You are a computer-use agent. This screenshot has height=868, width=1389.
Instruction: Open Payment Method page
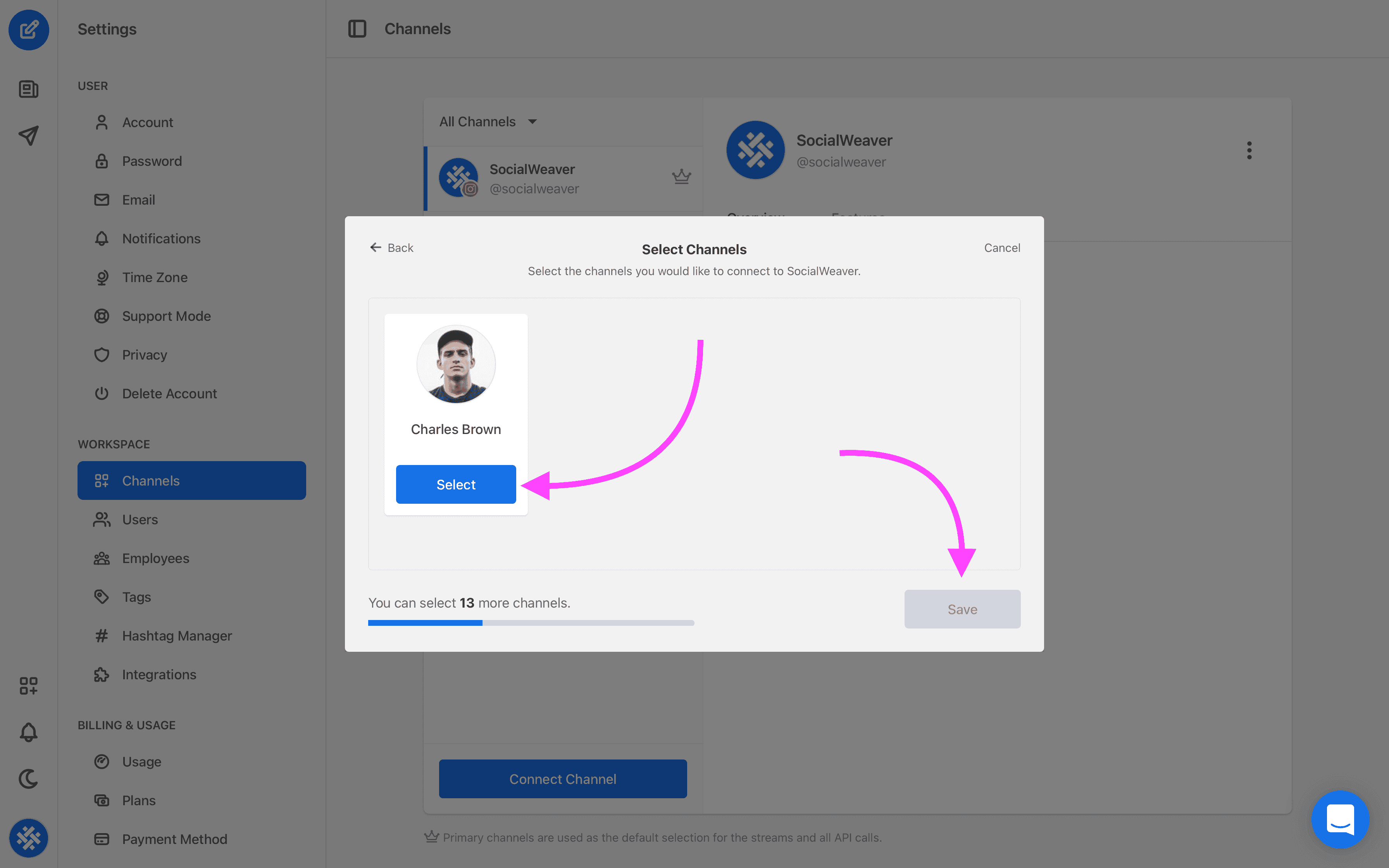[192, 839]
